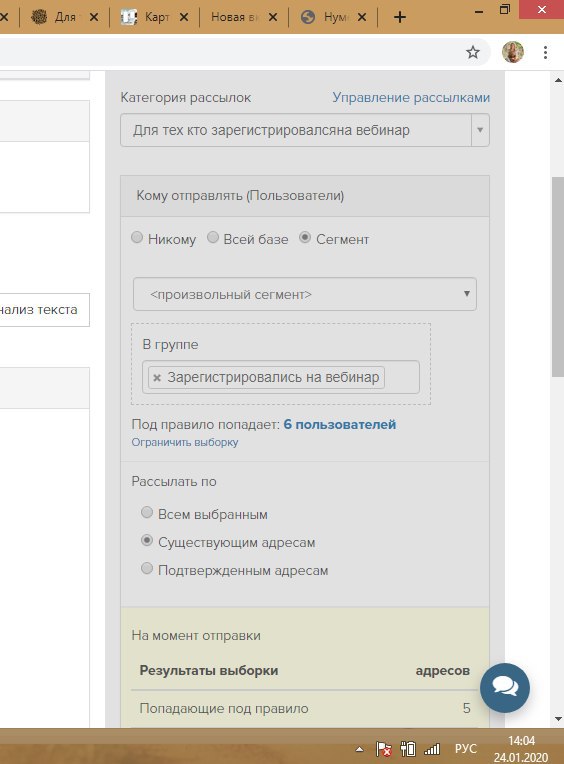Viewport: 564px width, 764px height.
Task: Choose 'Подтвержденным адресам' mailing option
Action: point(147,568)
